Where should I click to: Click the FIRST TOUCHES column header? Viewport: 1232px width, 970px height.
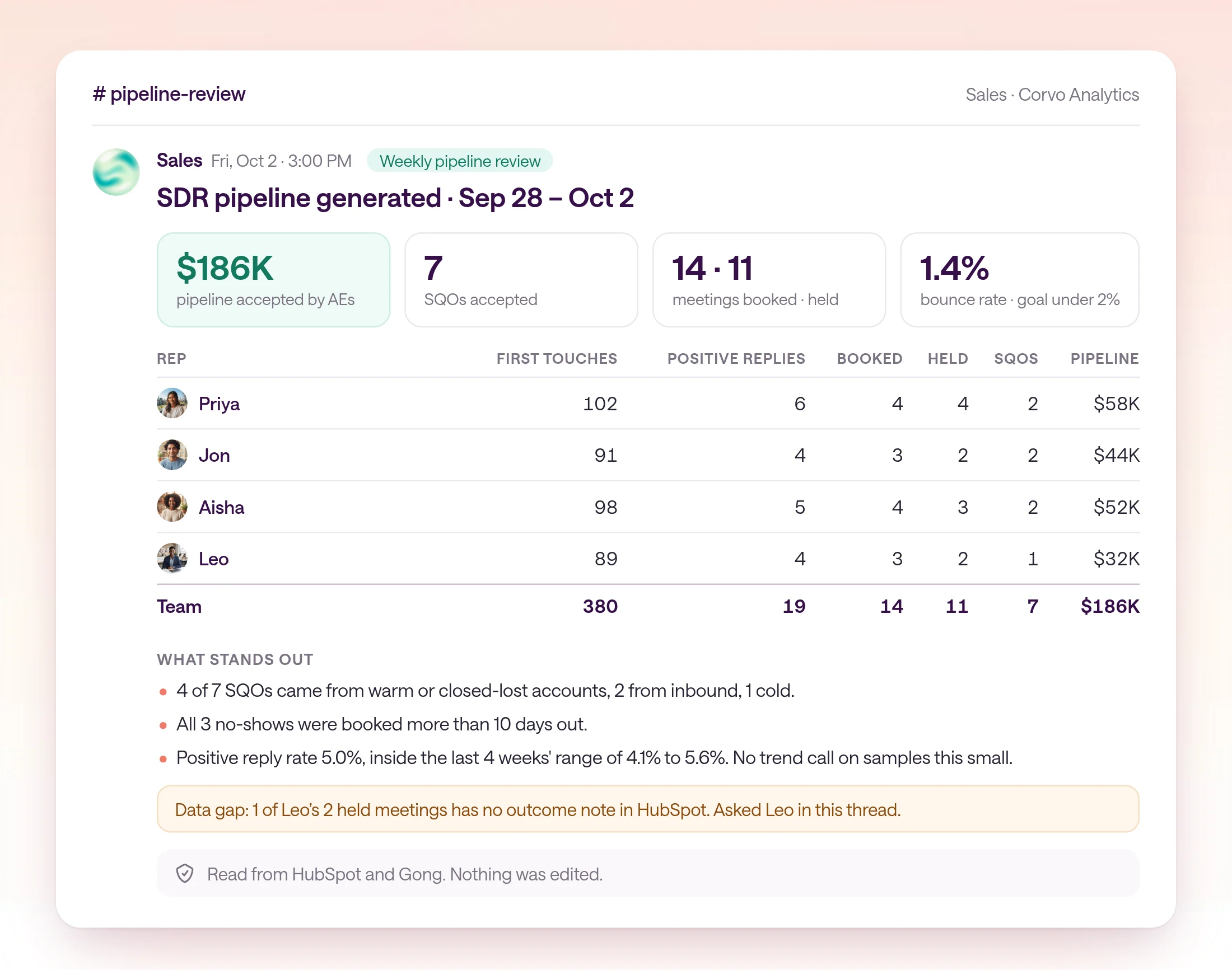tap(557, 359)
